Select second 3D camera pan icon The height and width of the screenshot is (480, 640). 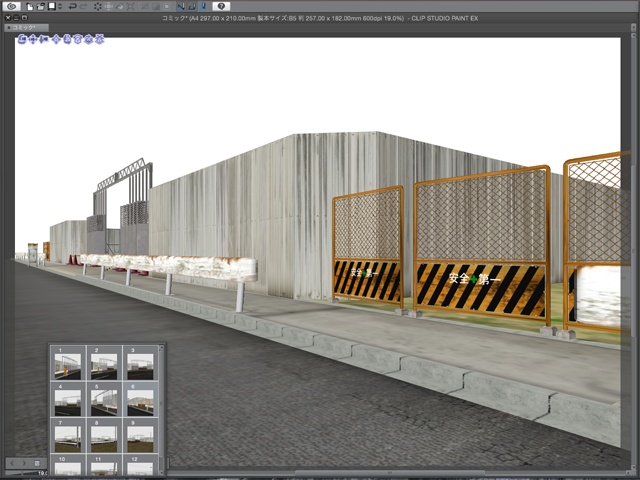tap(33, 39)
